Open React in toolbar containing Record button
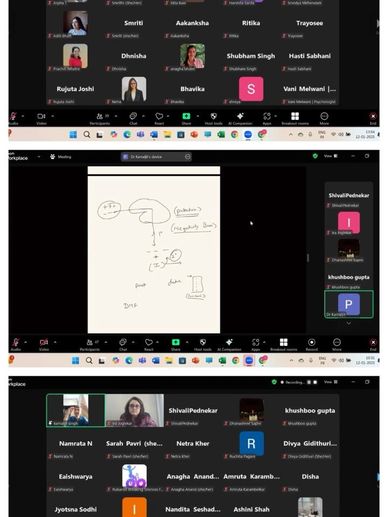 pos(149,344)
